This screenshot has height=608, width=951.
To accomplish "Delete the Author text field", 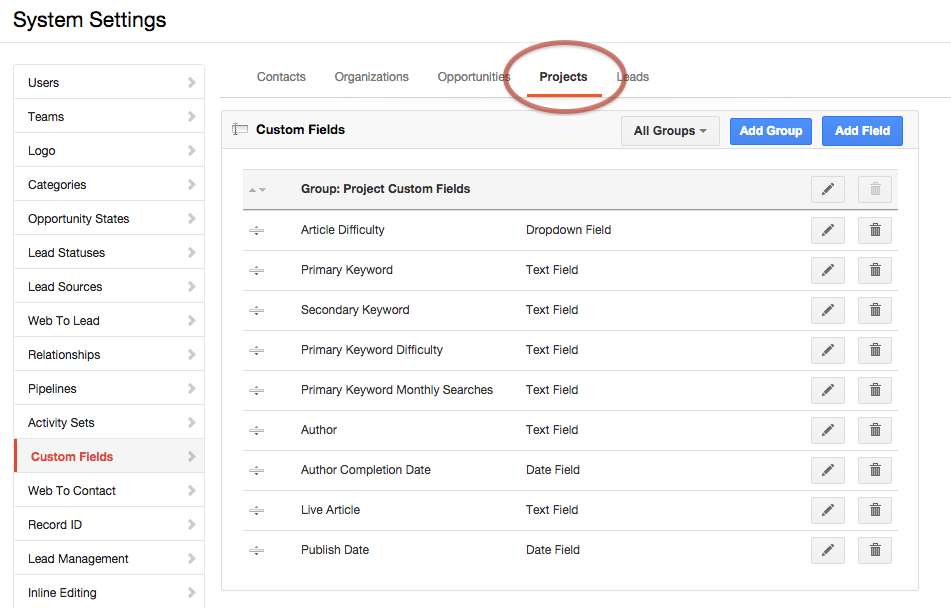I will (x=875, y=430).
